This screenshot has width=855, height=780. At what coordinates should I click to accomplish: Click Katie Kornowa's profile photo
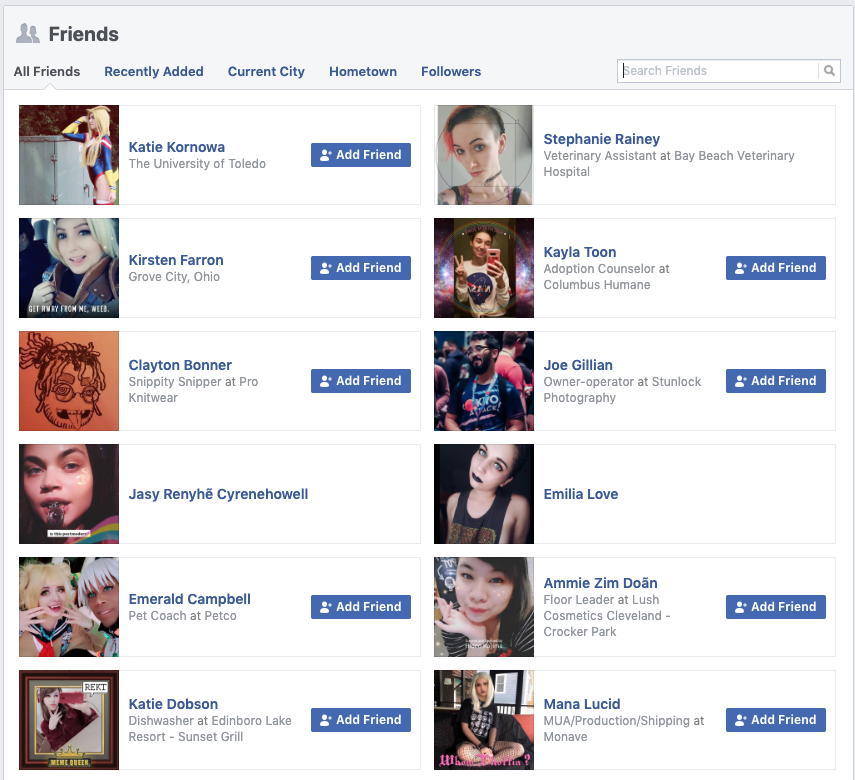69,155
